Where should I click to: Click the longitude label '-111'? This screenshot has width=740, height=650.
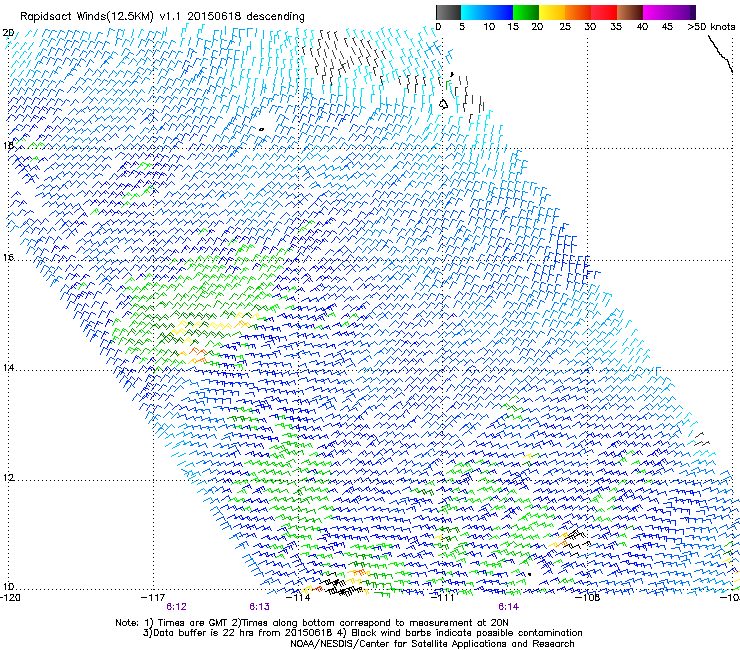coord(442,598)
